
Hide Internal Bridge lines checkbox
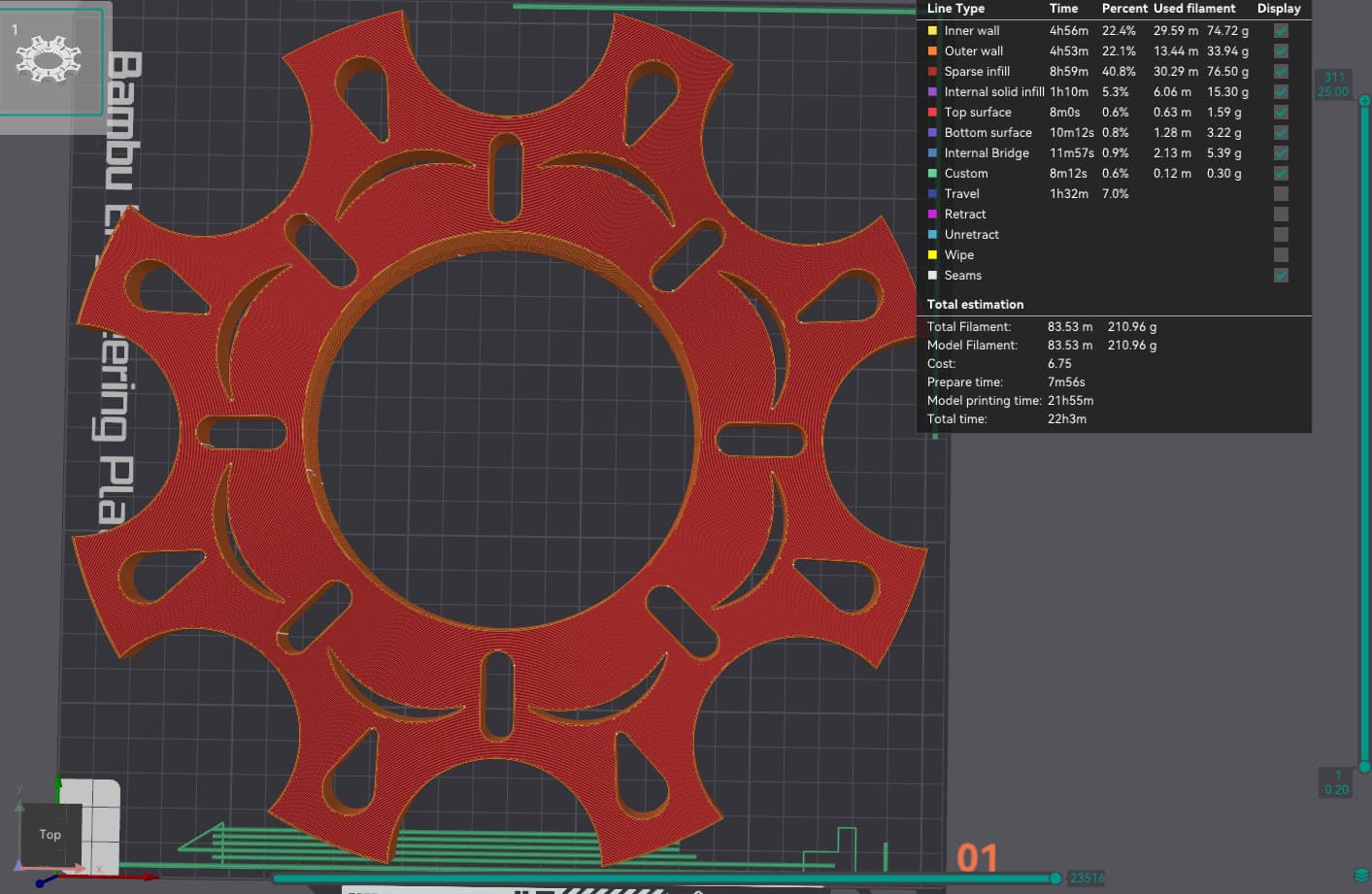pyautogui.click(x=1281, y=153)
